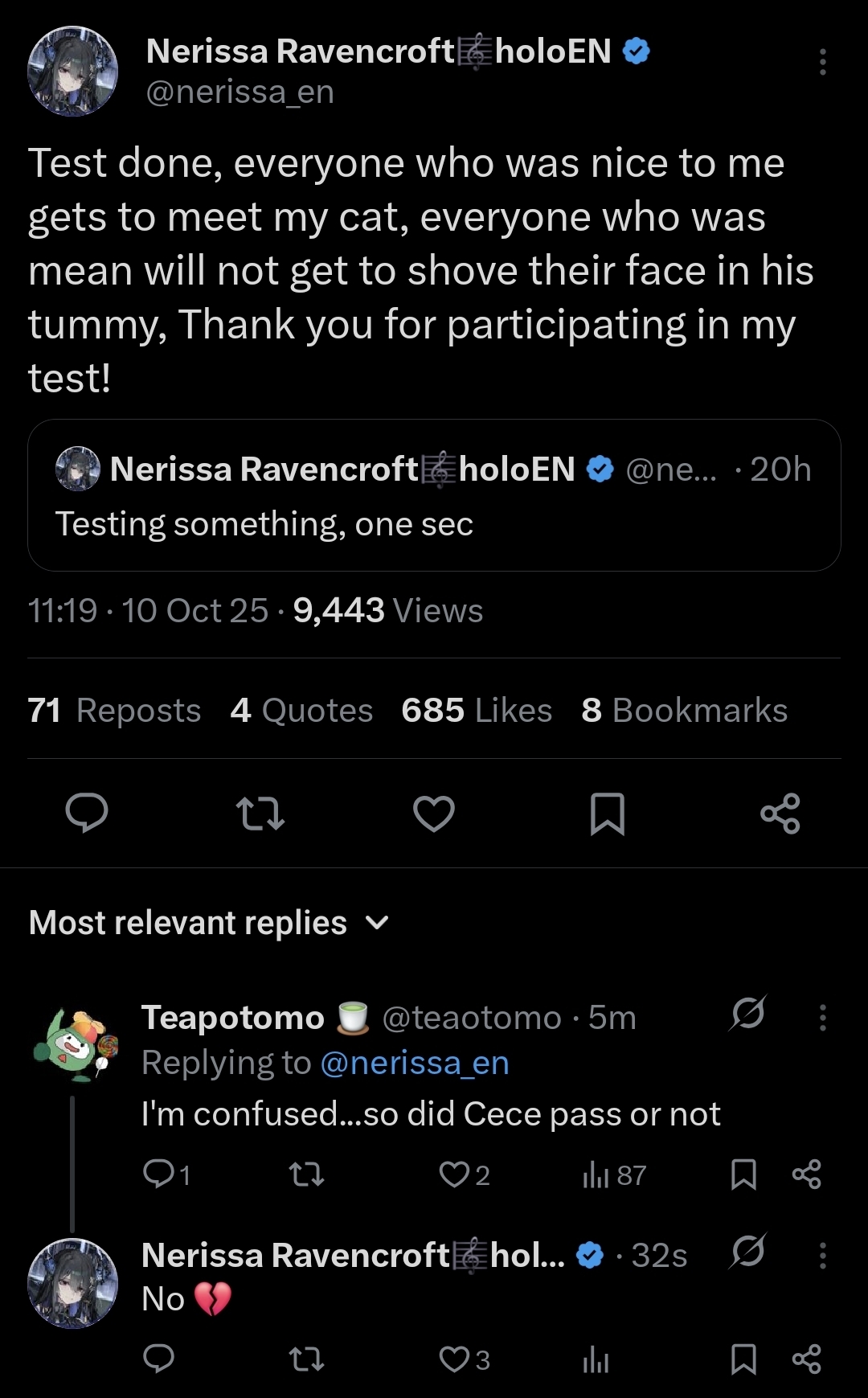View the 71 Reposts list

point(114,711)
